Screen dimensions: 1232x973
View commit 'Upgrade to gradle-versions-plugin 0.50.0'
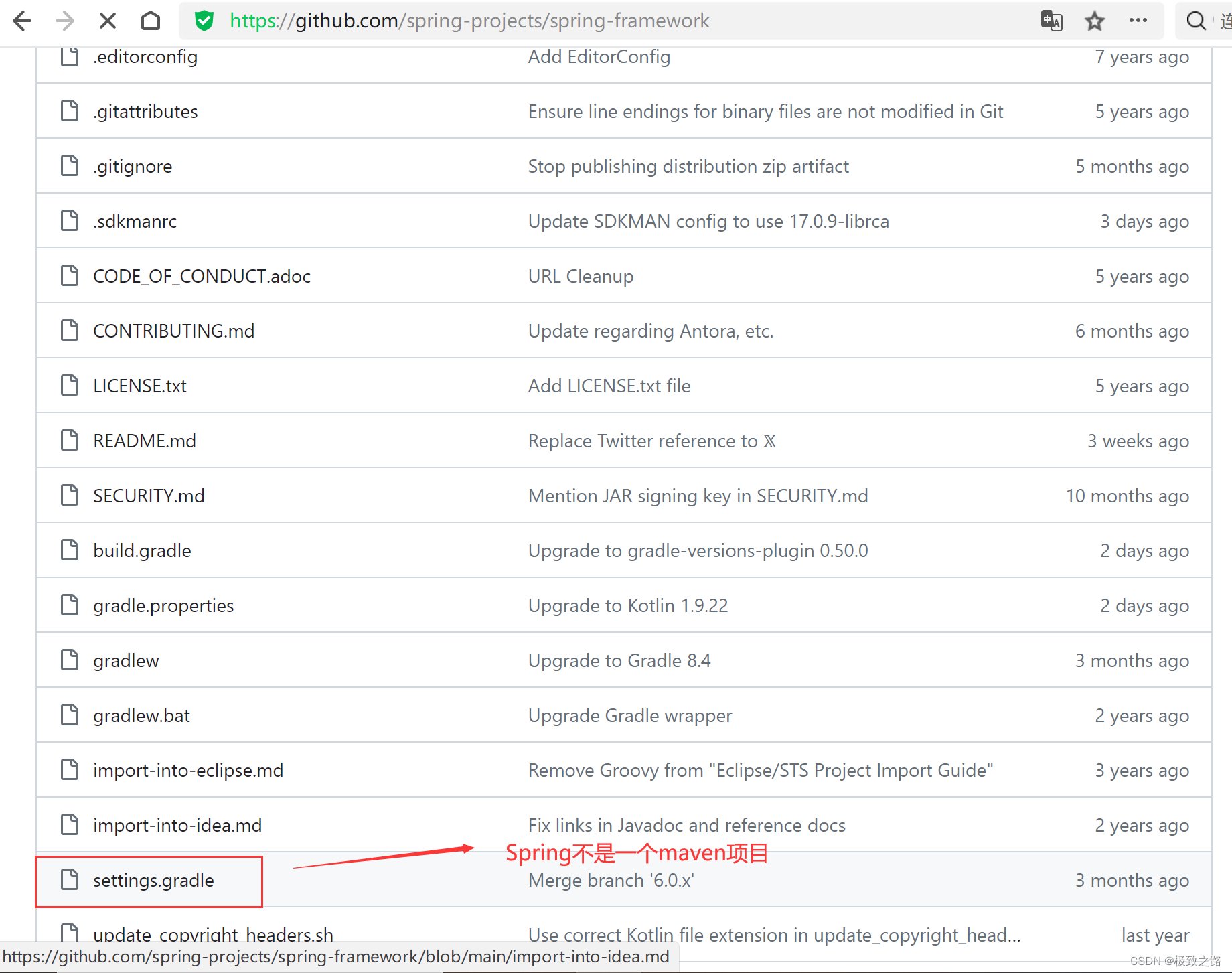coord(698,550)
